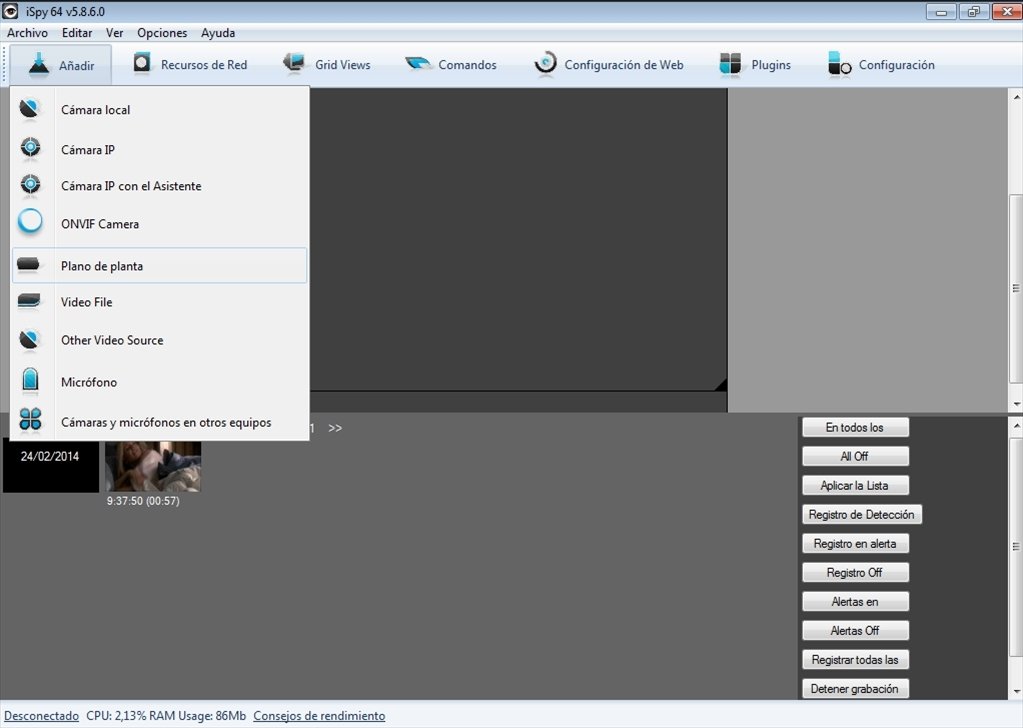Click the Configuración settings icon
Screen dimensions: 1023x728
[x=839, y=64]
